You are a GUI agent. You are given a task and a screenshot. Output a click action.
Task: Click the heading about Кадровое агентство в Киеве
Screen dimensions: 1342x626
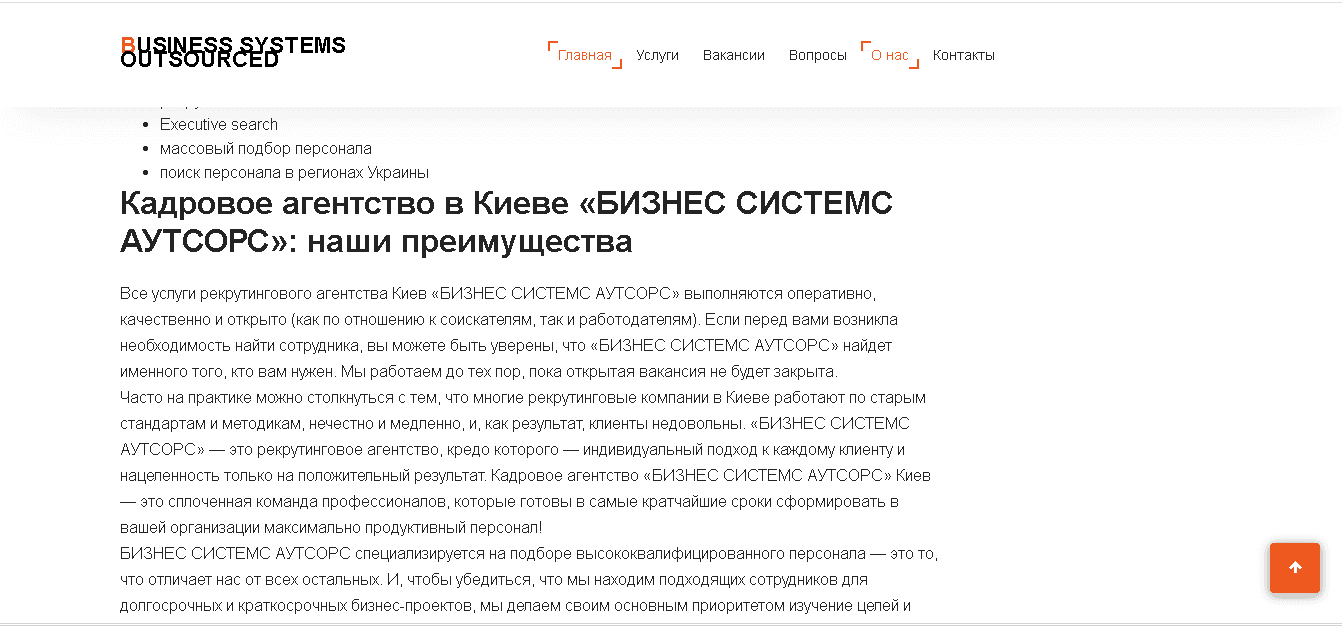click(507, 221)
